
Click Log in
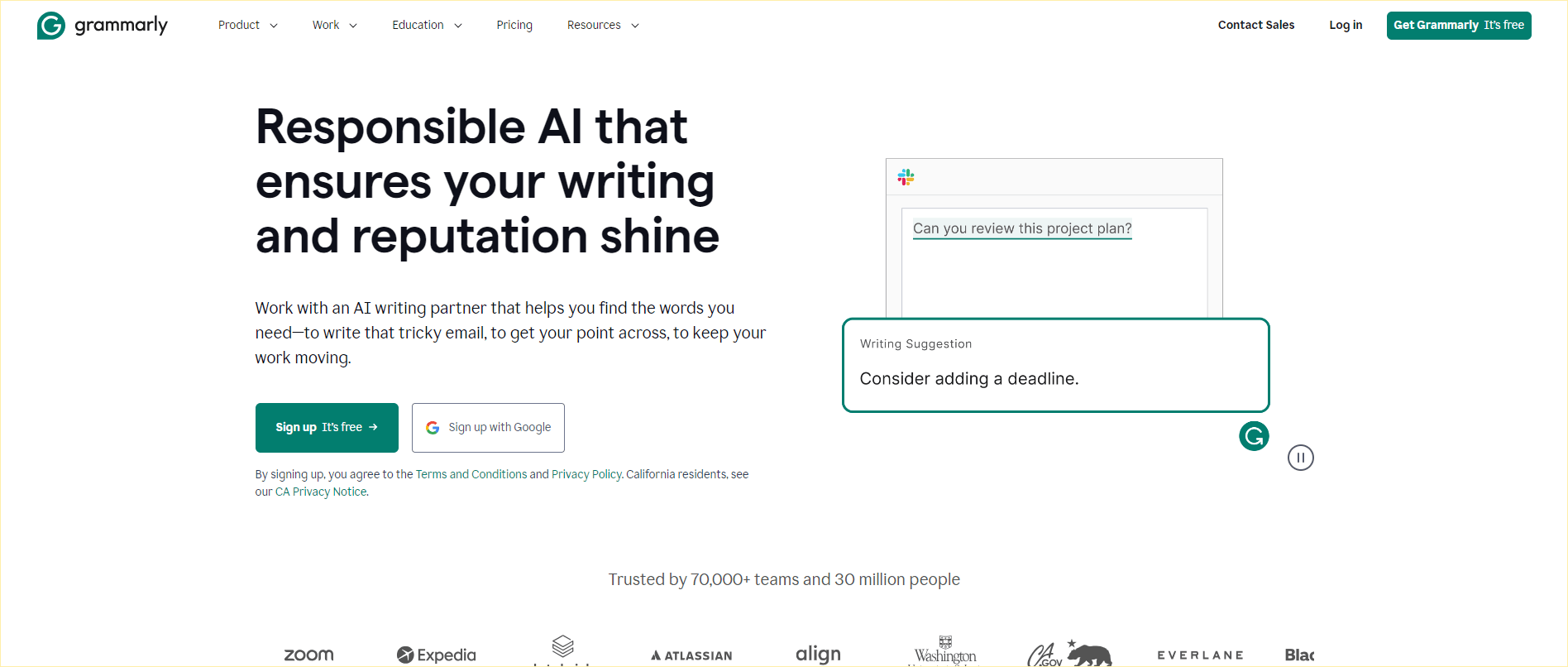click(x=1346, y=25)
